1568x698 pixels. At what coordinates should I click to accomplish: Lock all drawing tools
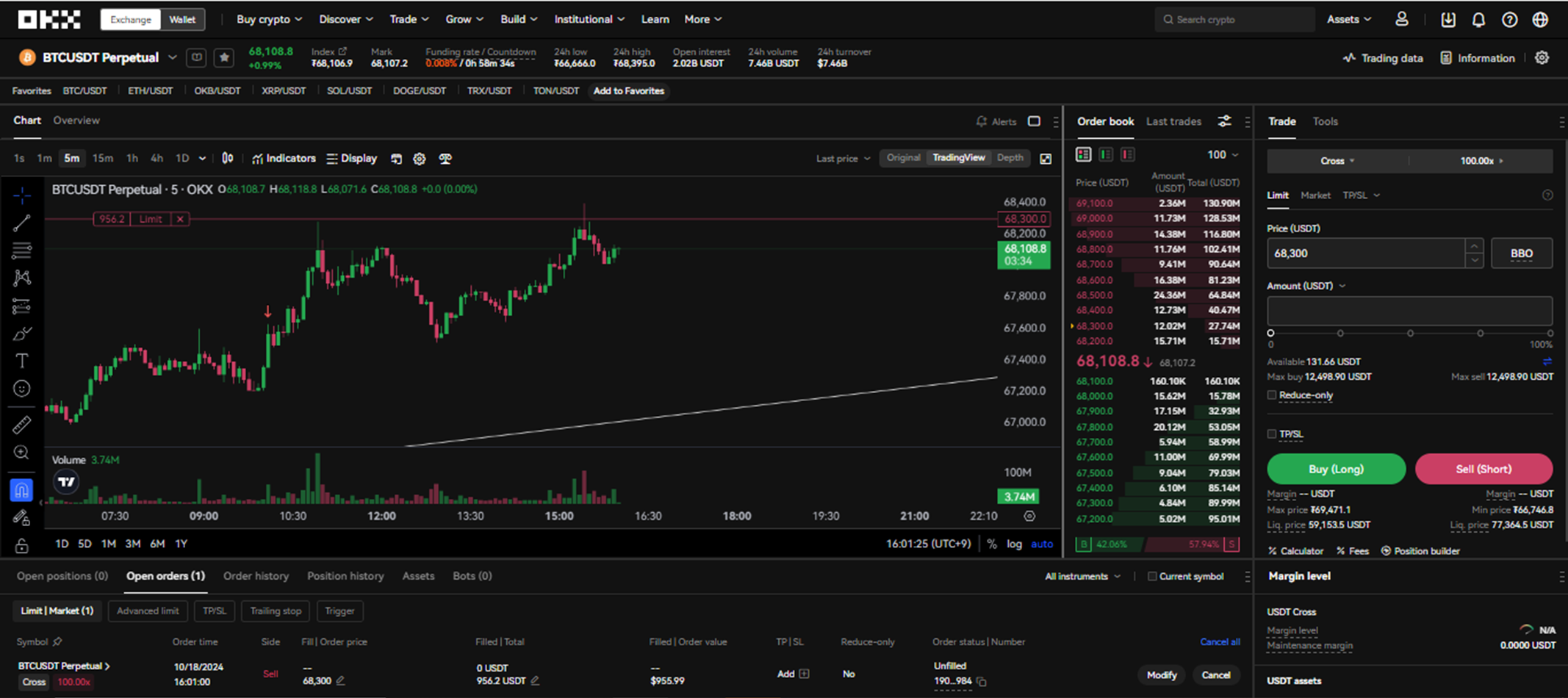tap(22, 546)
